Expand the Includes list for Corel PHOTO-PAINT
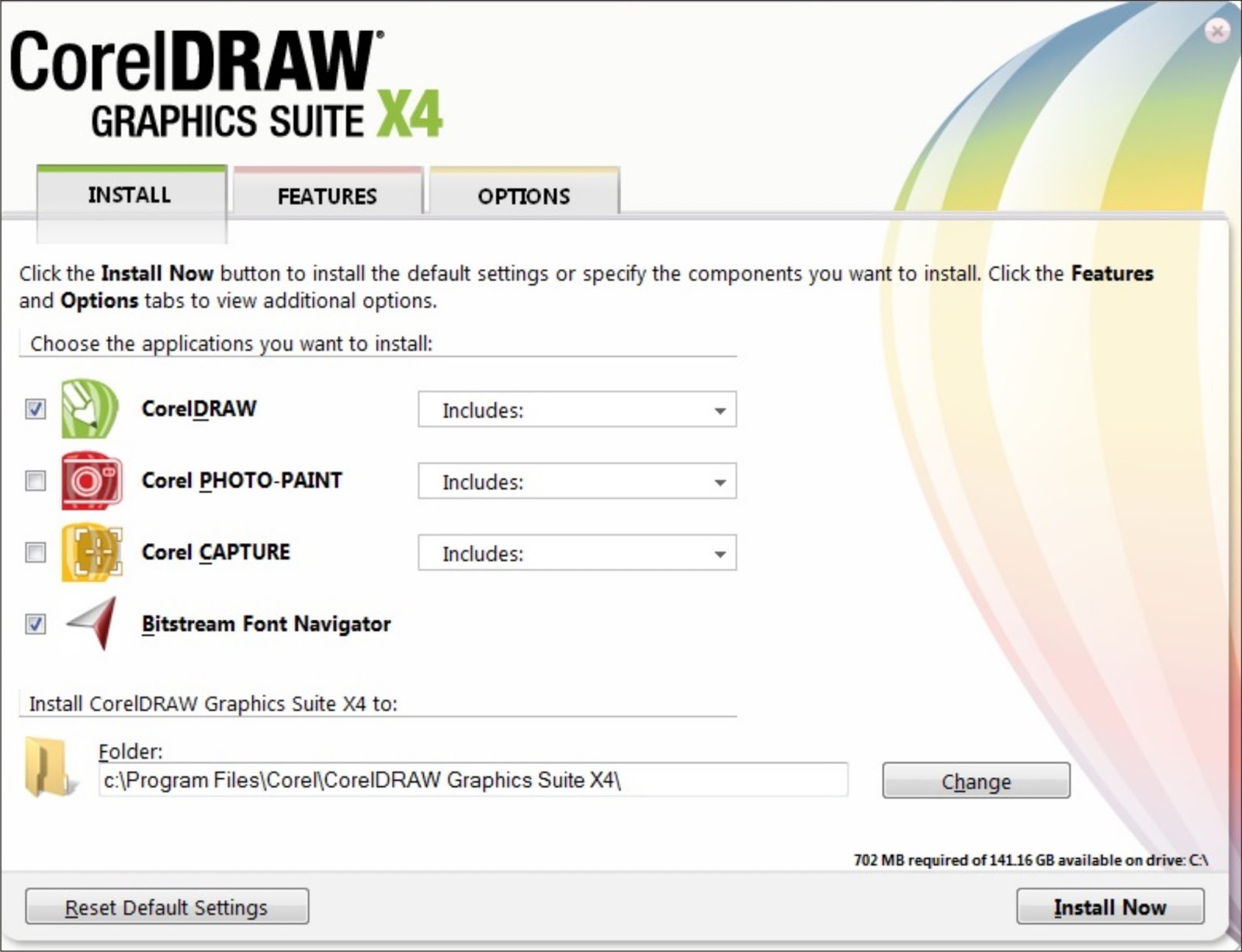This screenshot has width=1242, height=952. [720, 481]
